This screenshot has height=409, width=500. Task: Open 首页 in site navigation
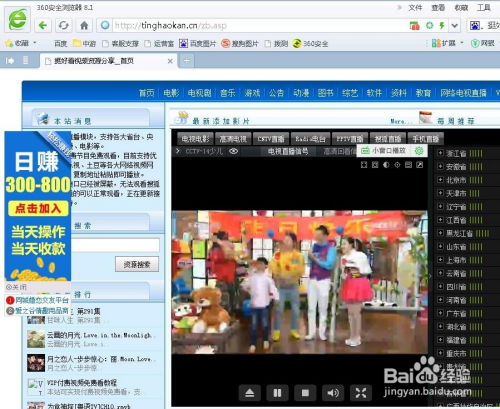click(147, 93)
